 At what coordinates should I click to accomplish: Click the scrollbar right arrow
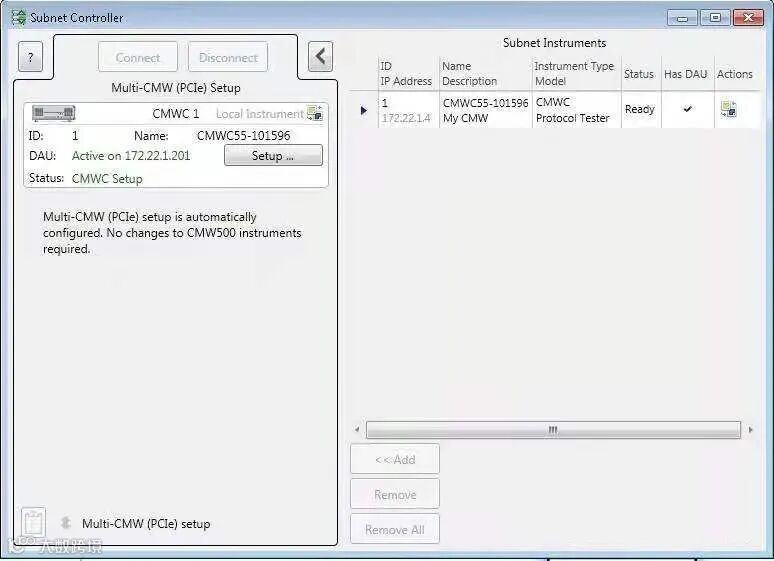(x=751, y=430)
